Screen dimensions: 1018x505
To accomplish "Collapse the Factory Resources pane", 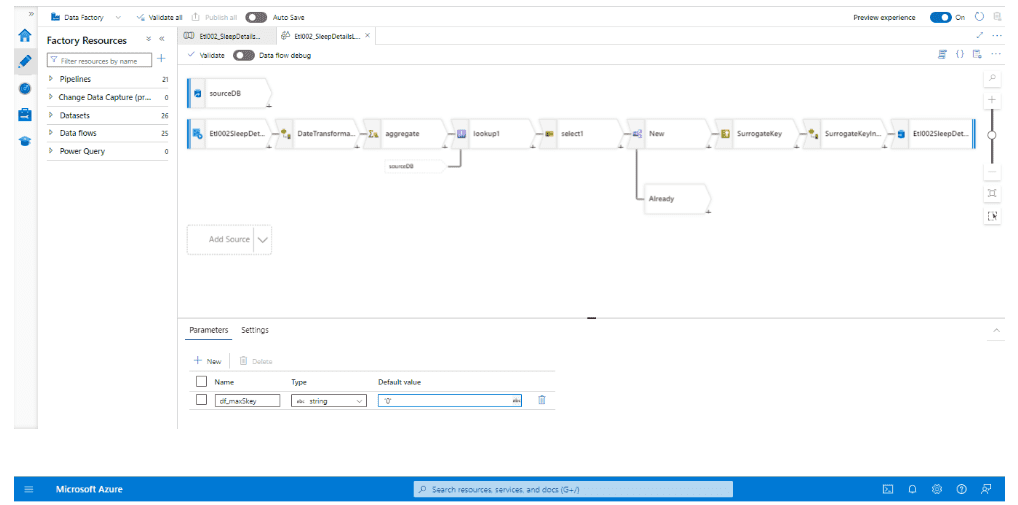I will (162, 40).
